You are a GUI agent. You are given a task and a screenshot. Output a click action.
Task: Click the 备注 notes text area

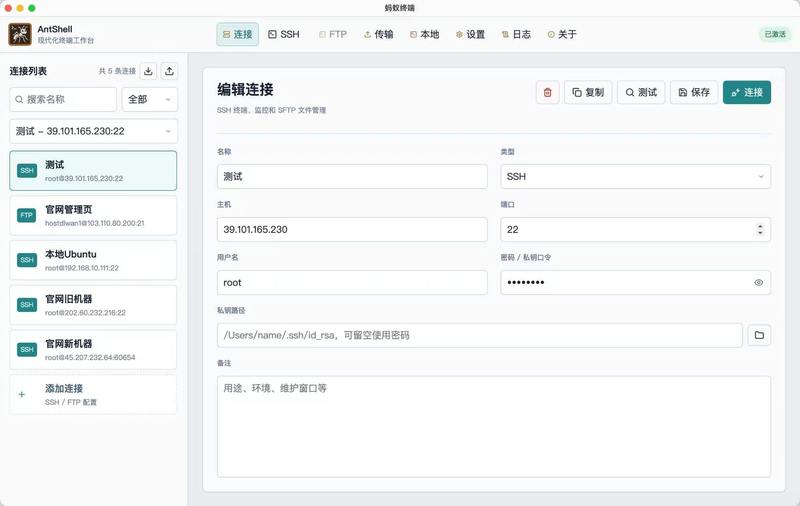pyautogui.click(x=494, y=426)
